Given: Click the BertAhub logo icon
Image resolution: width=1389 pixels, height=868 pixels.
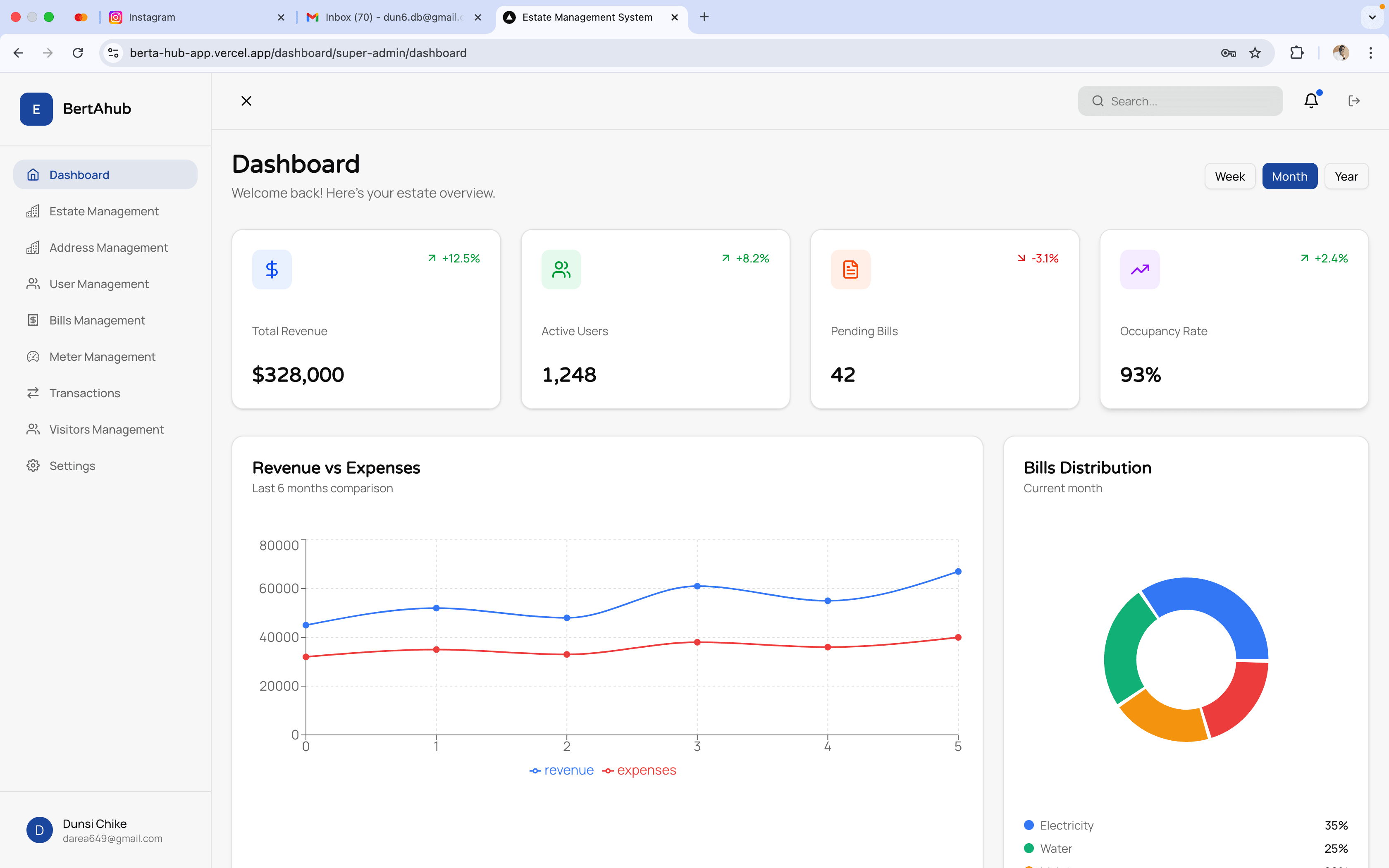Looking at the screenshot, I should [x=36, y=108].
